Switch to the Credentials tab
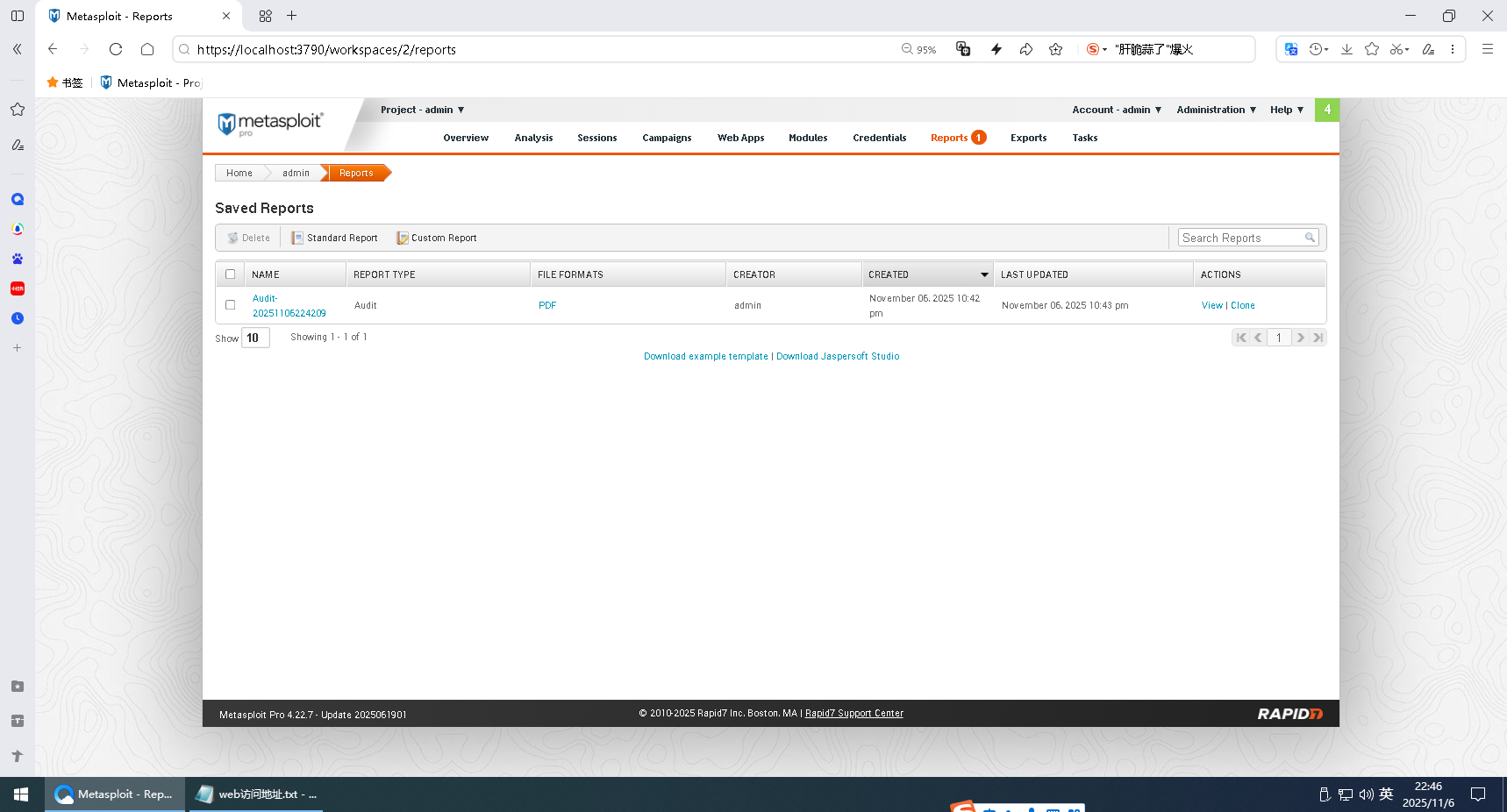The height and width of the screenshot is (812, 1507). [x=879, y=138]
